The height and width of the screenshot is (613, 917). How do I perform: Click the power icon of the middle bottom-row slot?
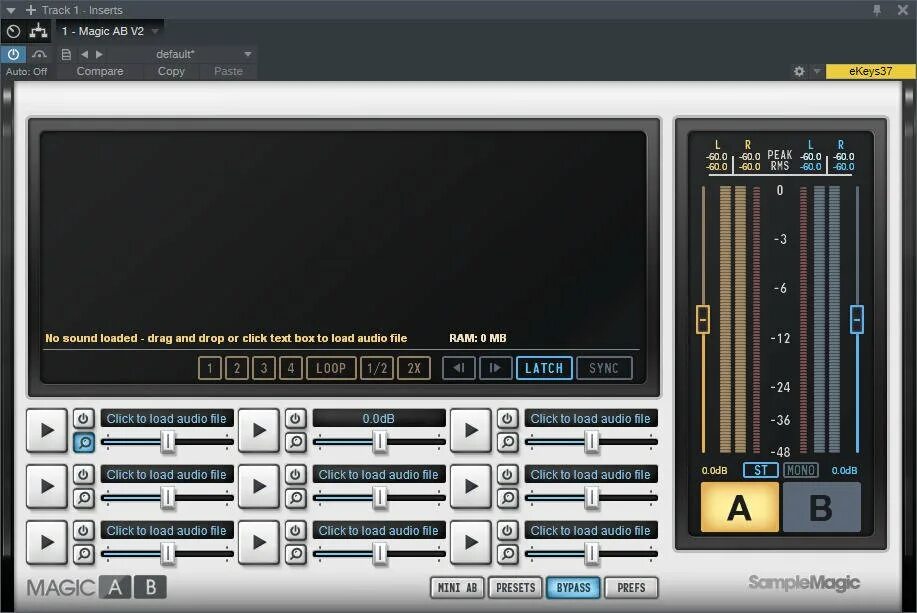[295, 531]
